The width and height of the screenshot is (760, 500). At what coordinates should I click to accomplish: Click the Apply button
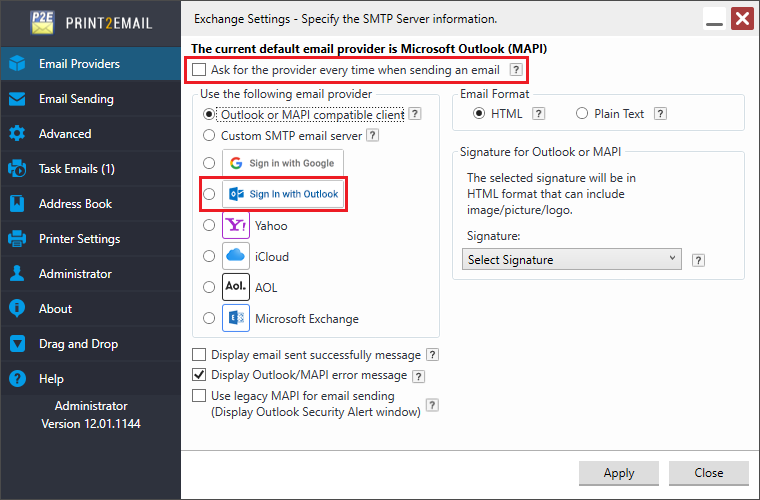coord(619,473)
